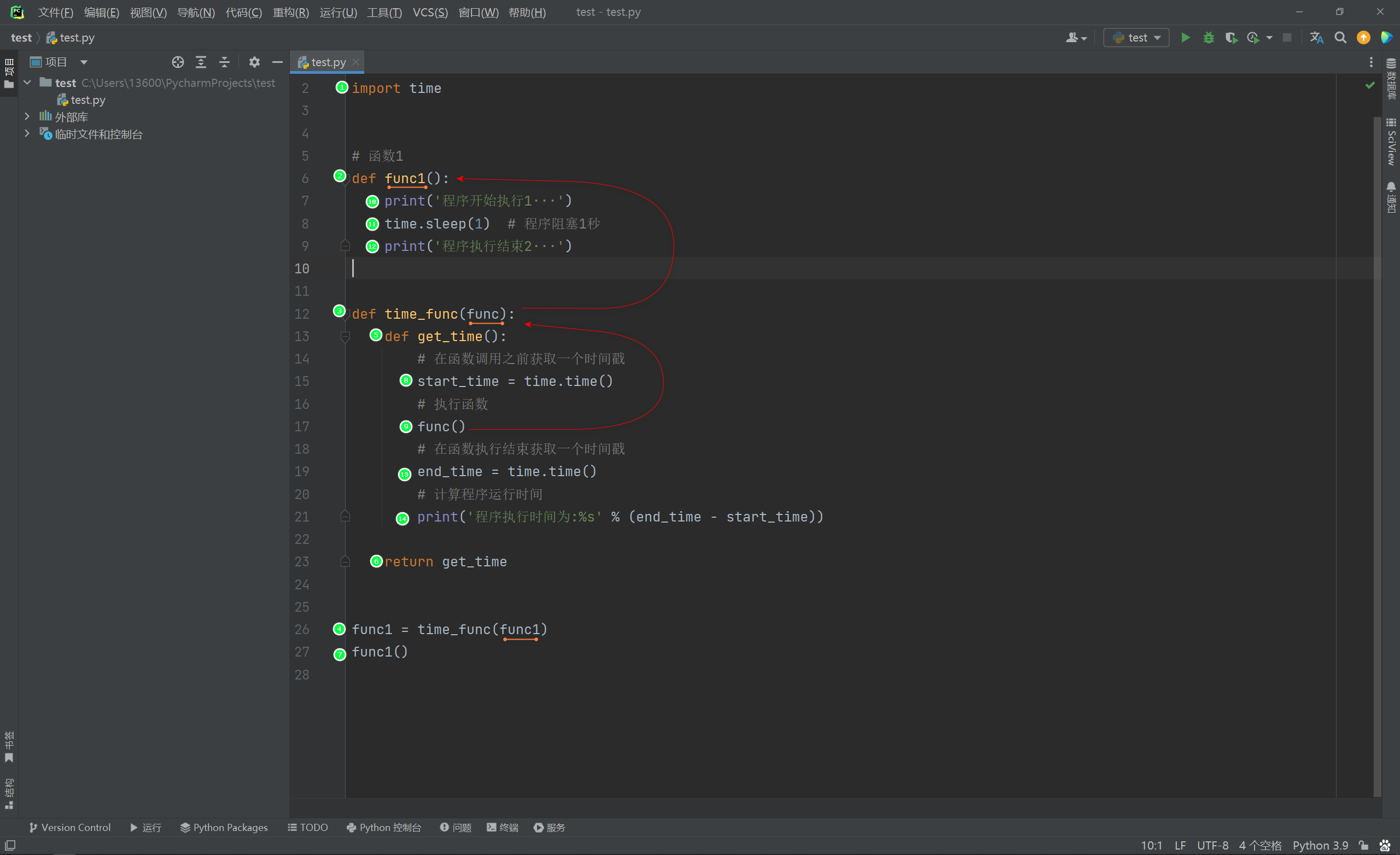The width and height of the screenshot is (1400, 855).
Task: Open the user account dropdown
Action: pos(1076,38)
